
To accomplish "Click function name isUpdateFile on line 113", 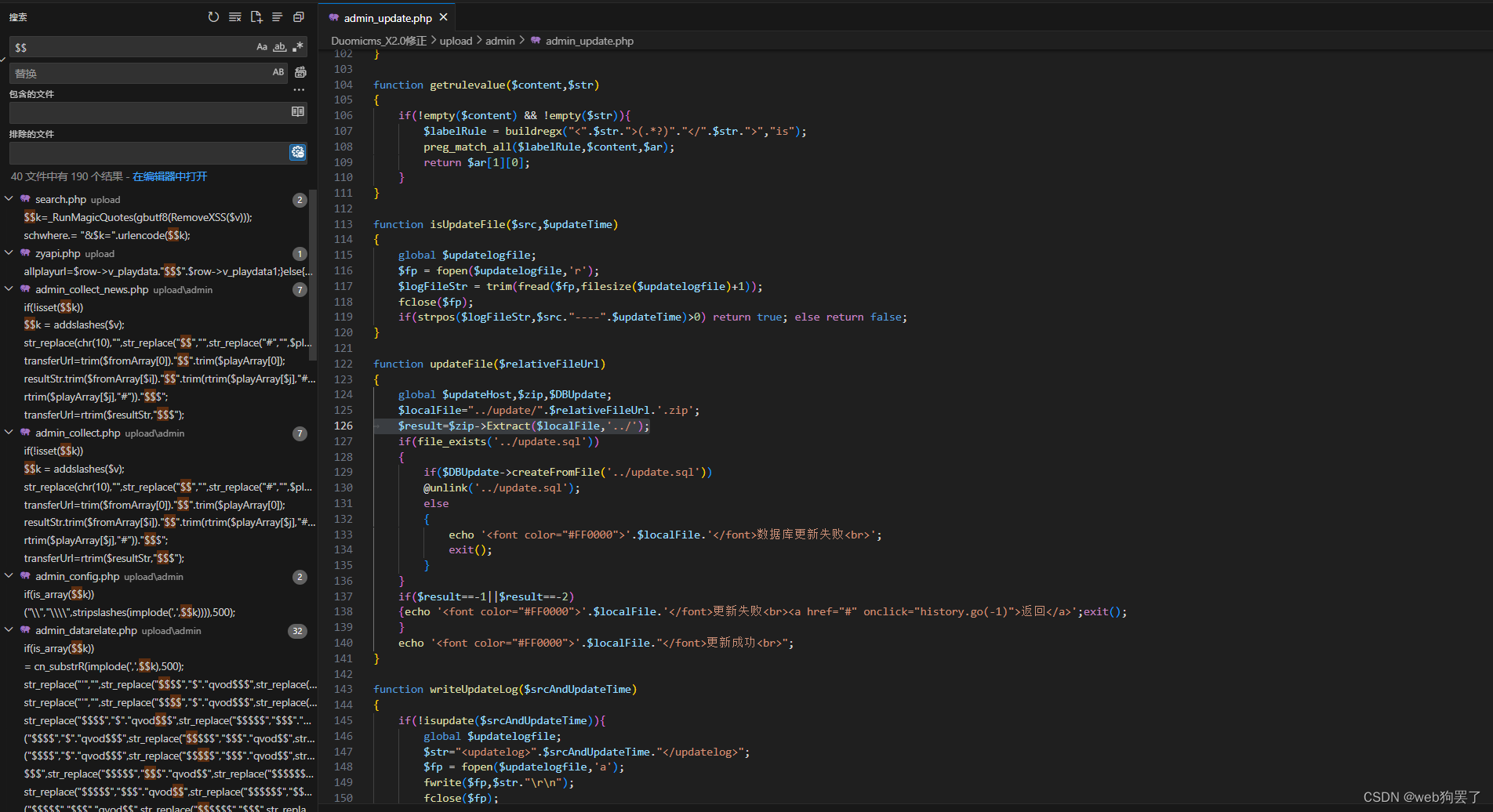I will pos(467,224).
